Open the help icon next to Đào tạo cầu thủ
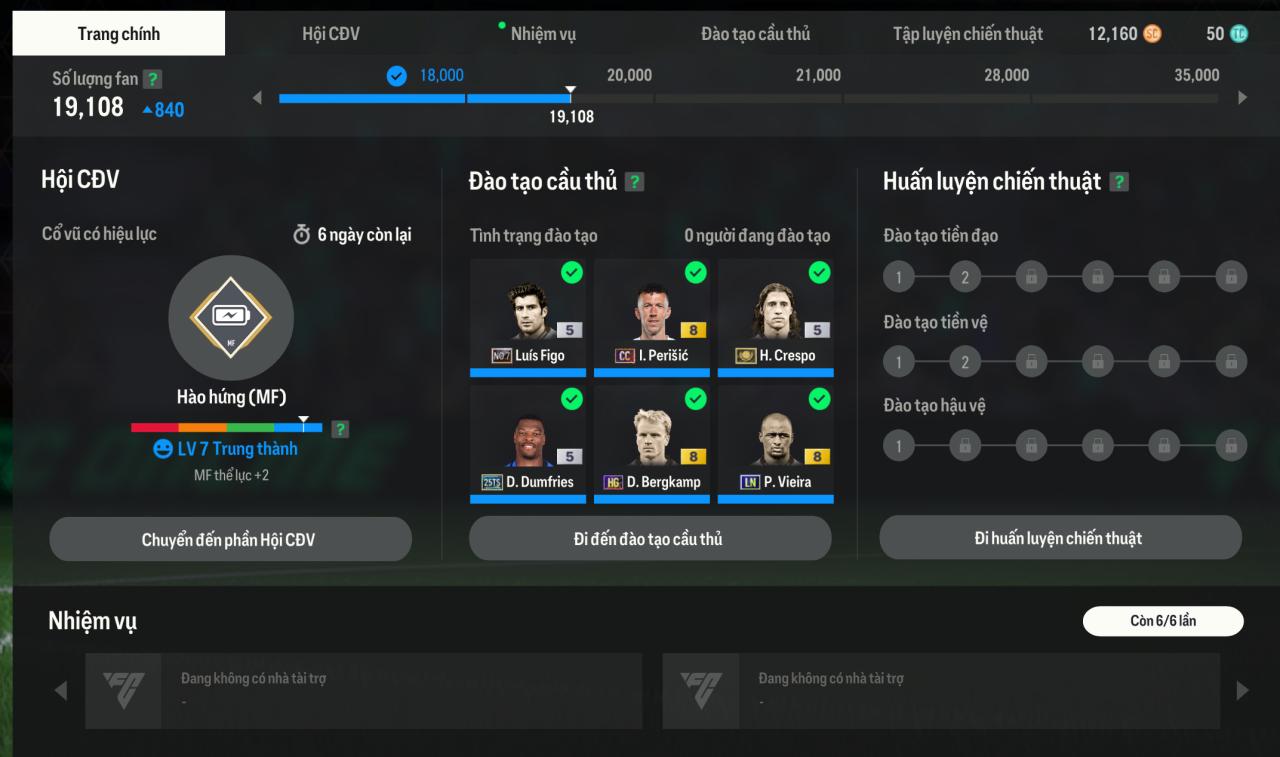The width and height of the screenshot is (1280, 757). 634,182
